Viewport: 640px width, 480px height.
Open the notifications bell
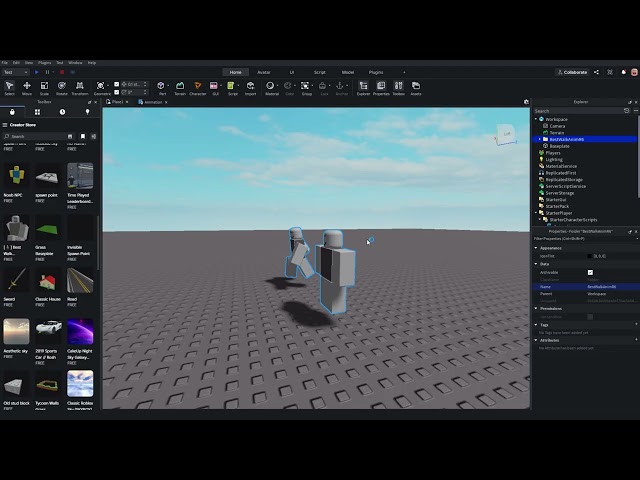pyautogui.click(x=624, y=72)
